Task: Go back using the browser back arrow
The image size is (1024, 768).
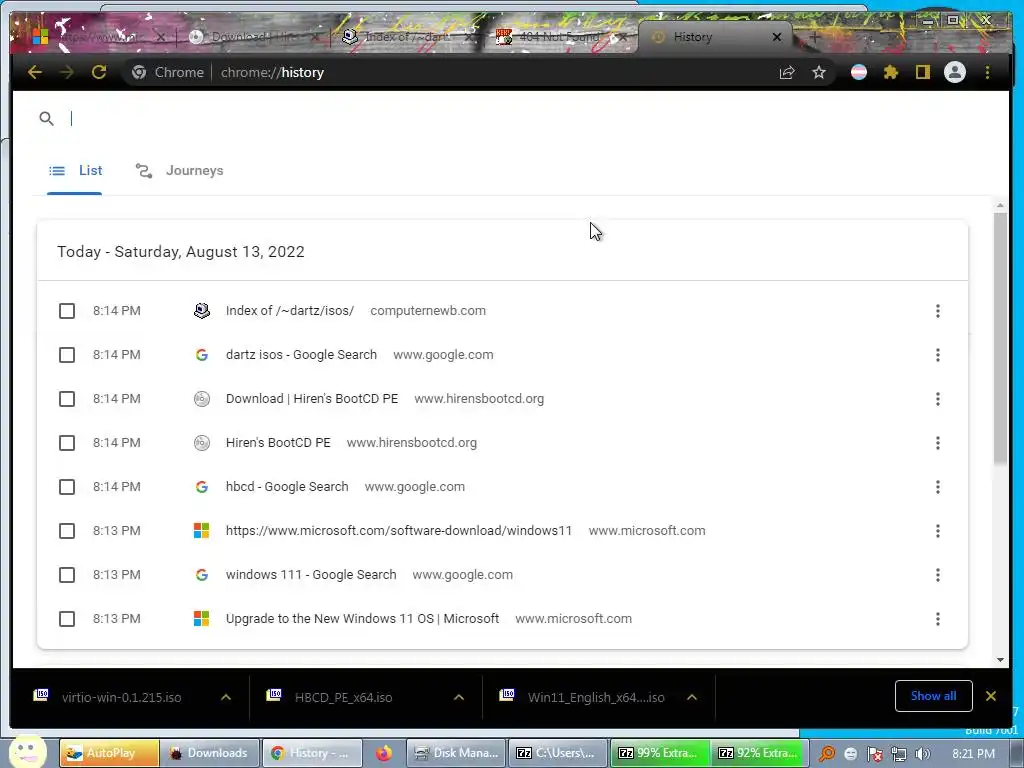Action: 35,72
